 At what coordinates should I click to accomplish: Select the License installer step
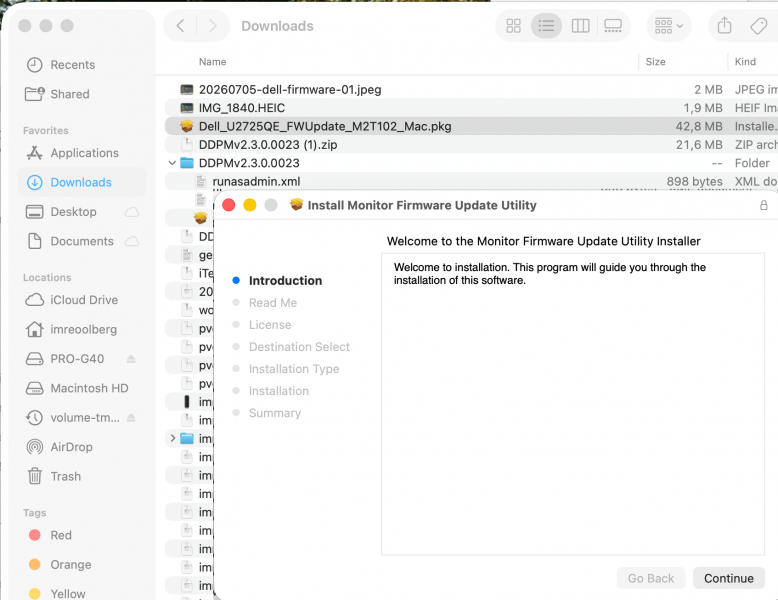point(270,325)
